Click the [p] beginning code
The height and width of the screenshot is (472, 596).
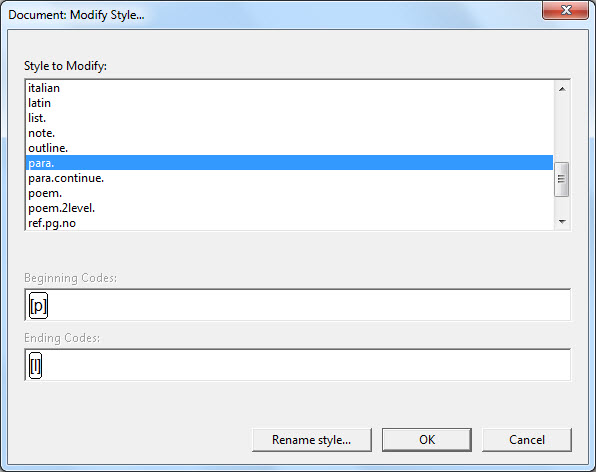38,305
